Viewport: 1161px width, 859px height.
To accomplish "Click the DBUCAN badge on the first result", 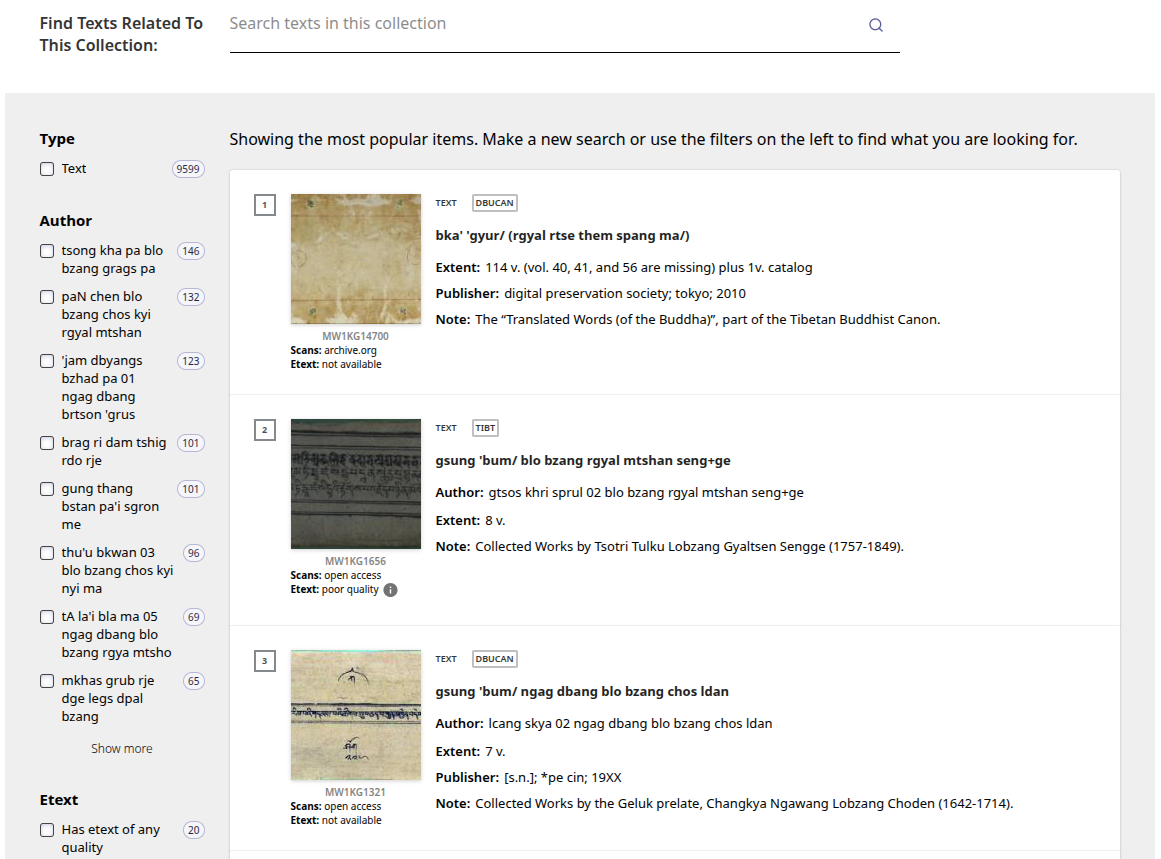I will 494,202.
